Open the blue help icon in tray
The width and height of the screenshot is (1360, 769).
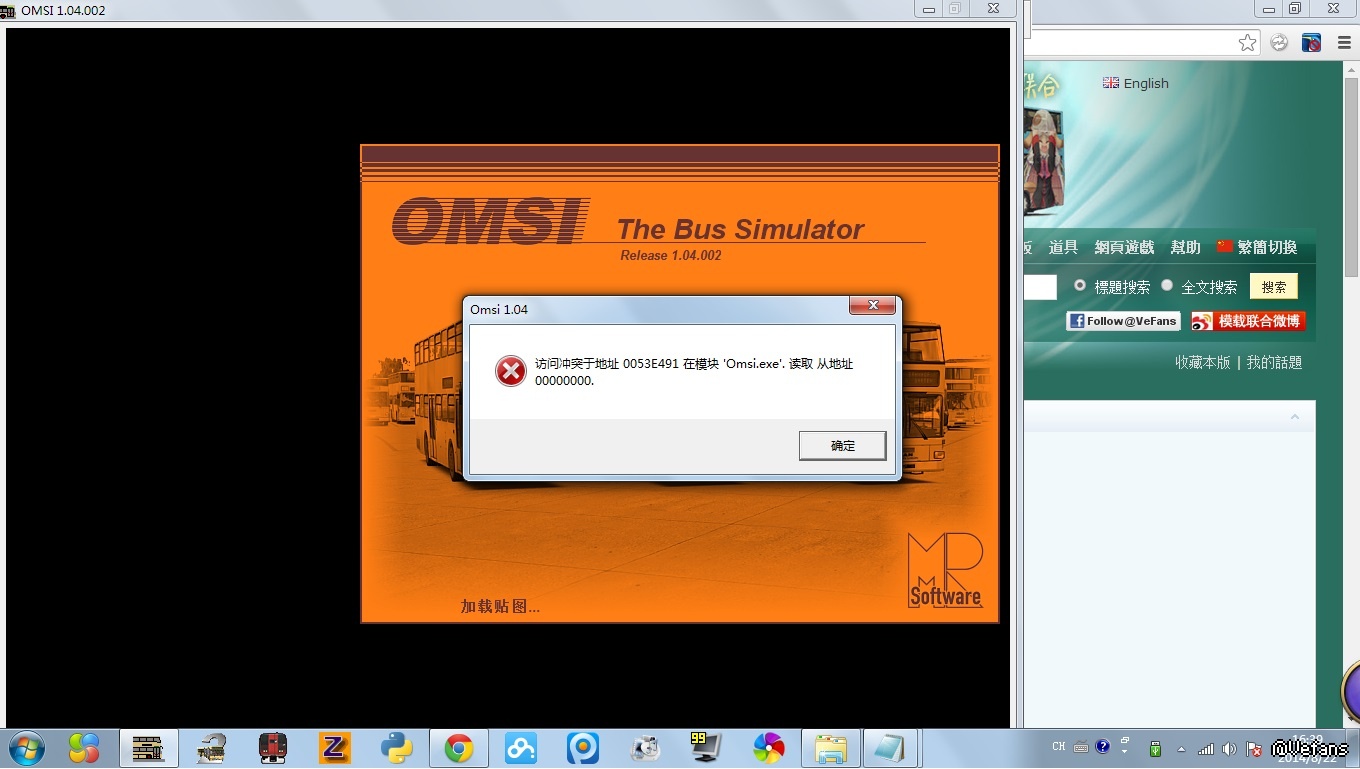pyautogui.click(x=1102, y=746)
